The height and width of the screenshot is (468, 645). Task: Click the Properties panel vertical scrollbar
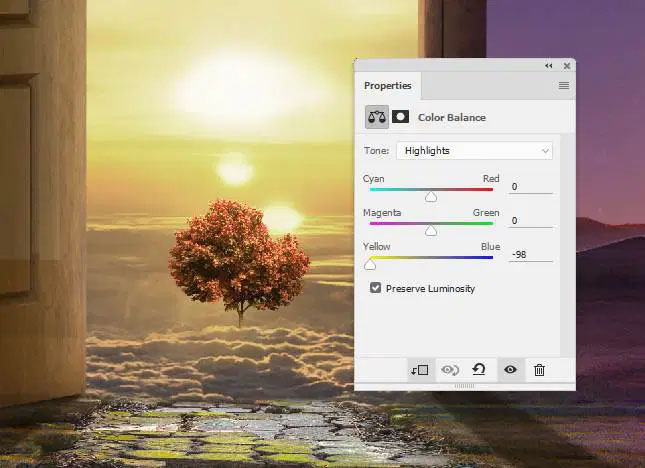click(568, 245)
